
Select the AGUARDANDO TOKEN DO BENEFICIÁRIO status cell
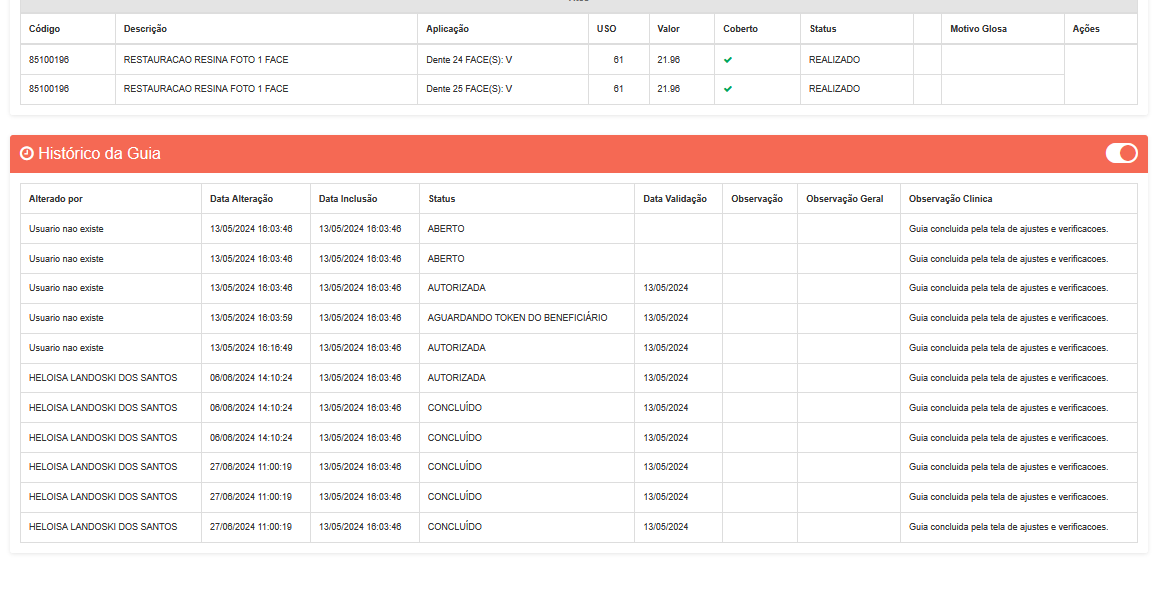pos(517,318)
